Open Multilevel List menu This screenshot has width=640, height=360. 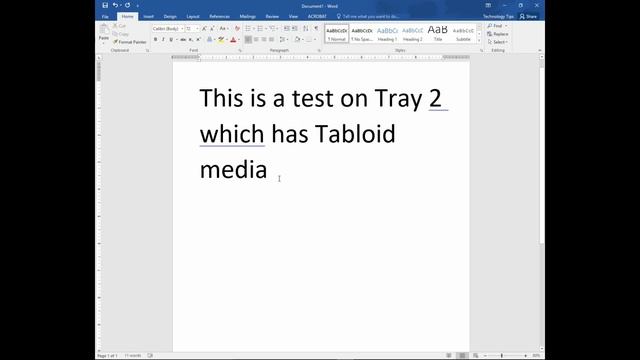(272, 29)
